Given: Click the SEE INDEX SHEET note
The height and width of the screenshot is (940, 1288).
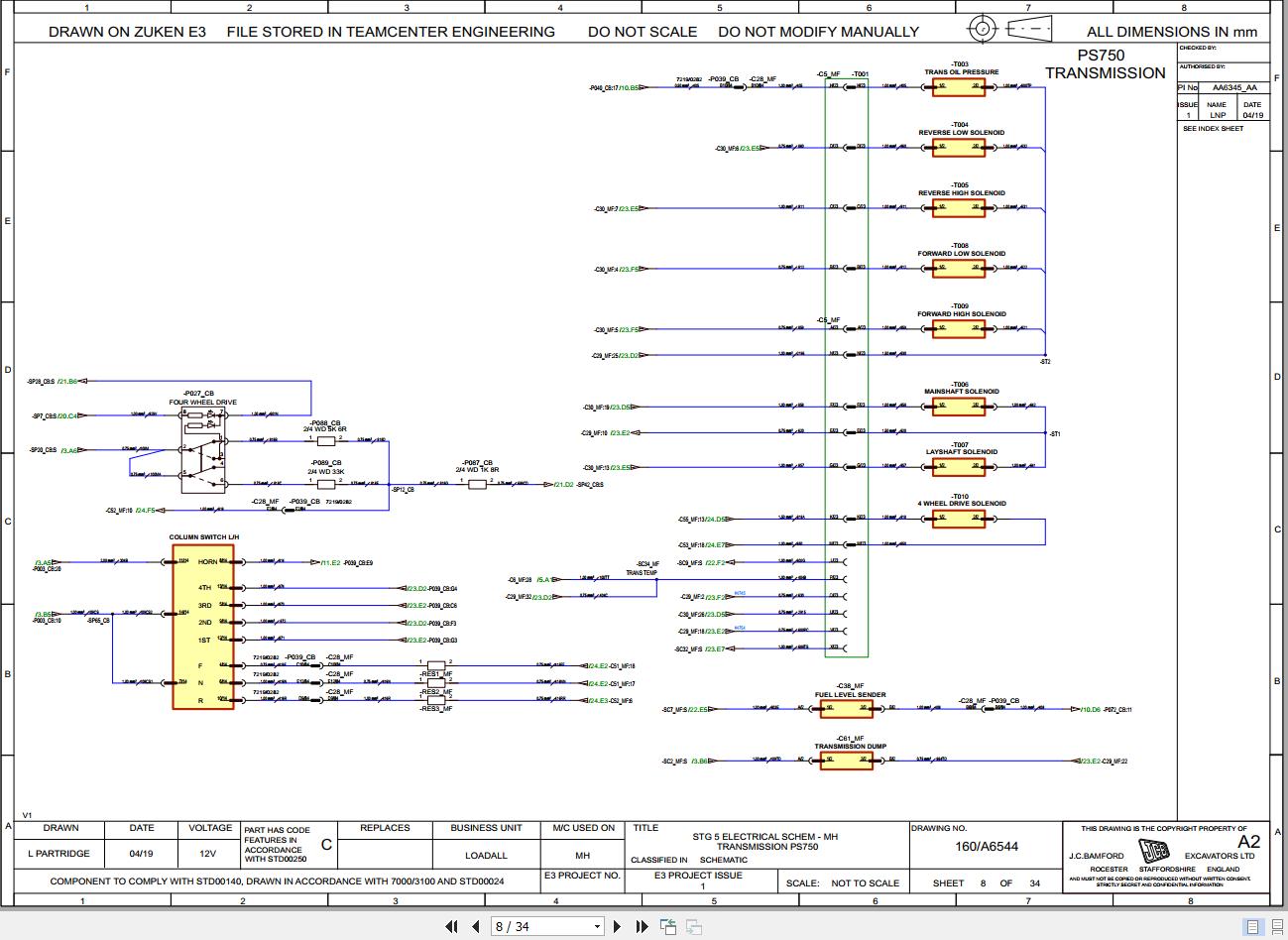Looking at the screenshot, I should coord(1213,128).
